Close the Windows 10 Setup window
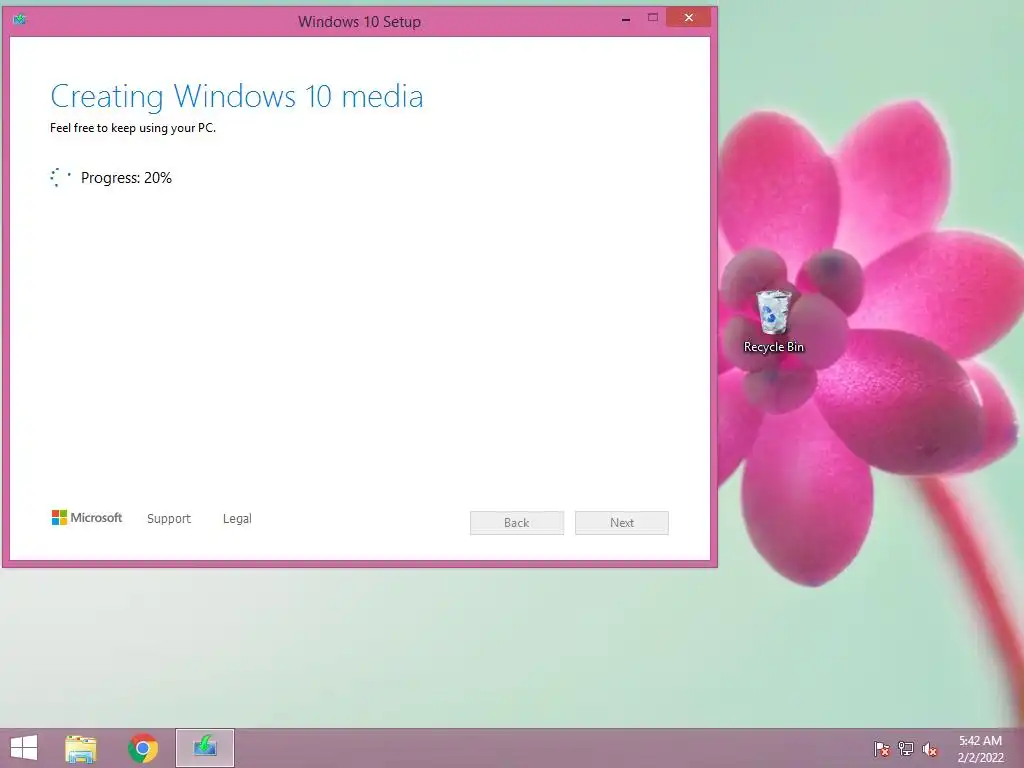The height and width of the screenshot is (768, 1024). coord(688,18)
